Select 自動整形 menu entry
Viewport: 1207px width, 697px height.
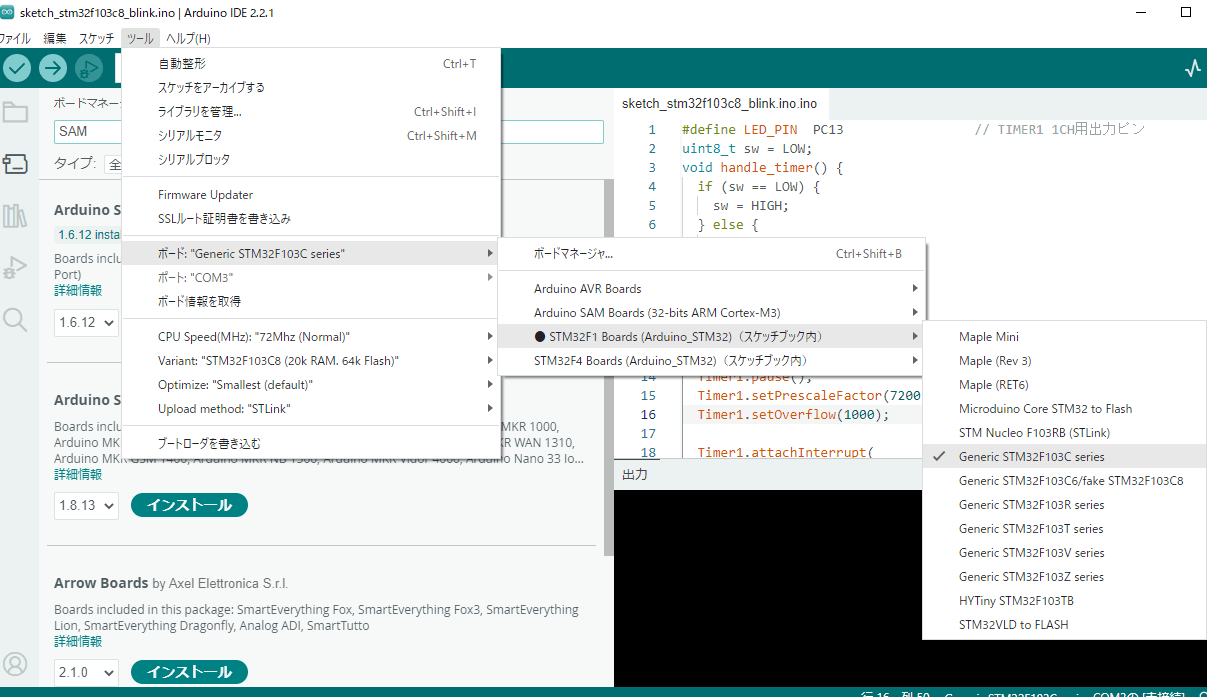(311, 64)
